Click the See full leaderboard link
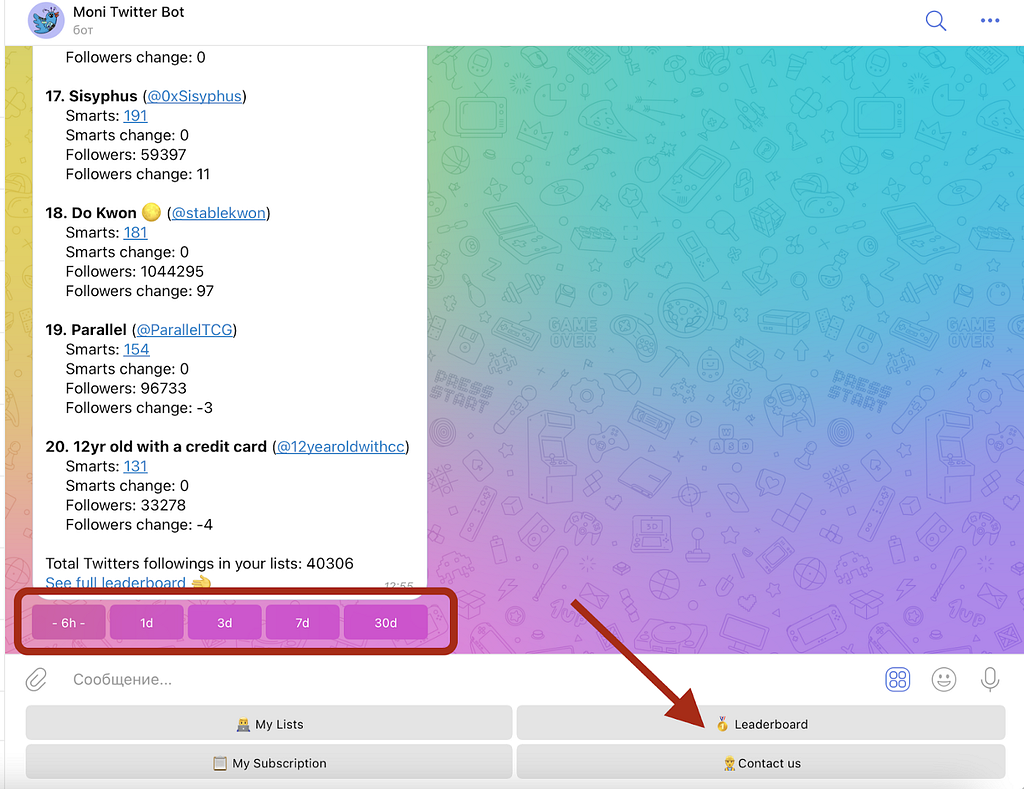 (116, 582)
